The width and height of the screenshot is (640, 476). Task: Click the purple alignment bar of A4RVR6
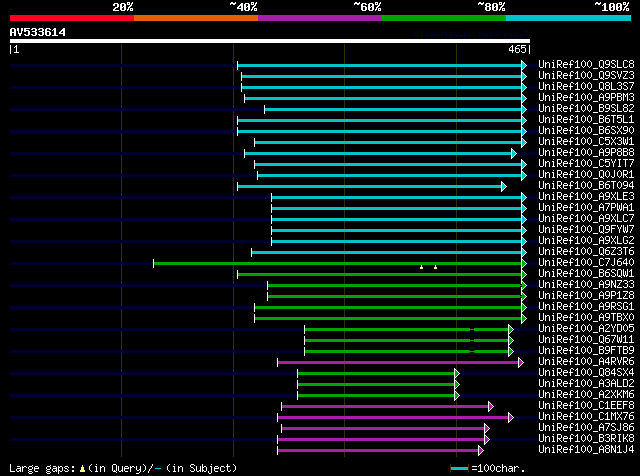click(x=398, y=363)
